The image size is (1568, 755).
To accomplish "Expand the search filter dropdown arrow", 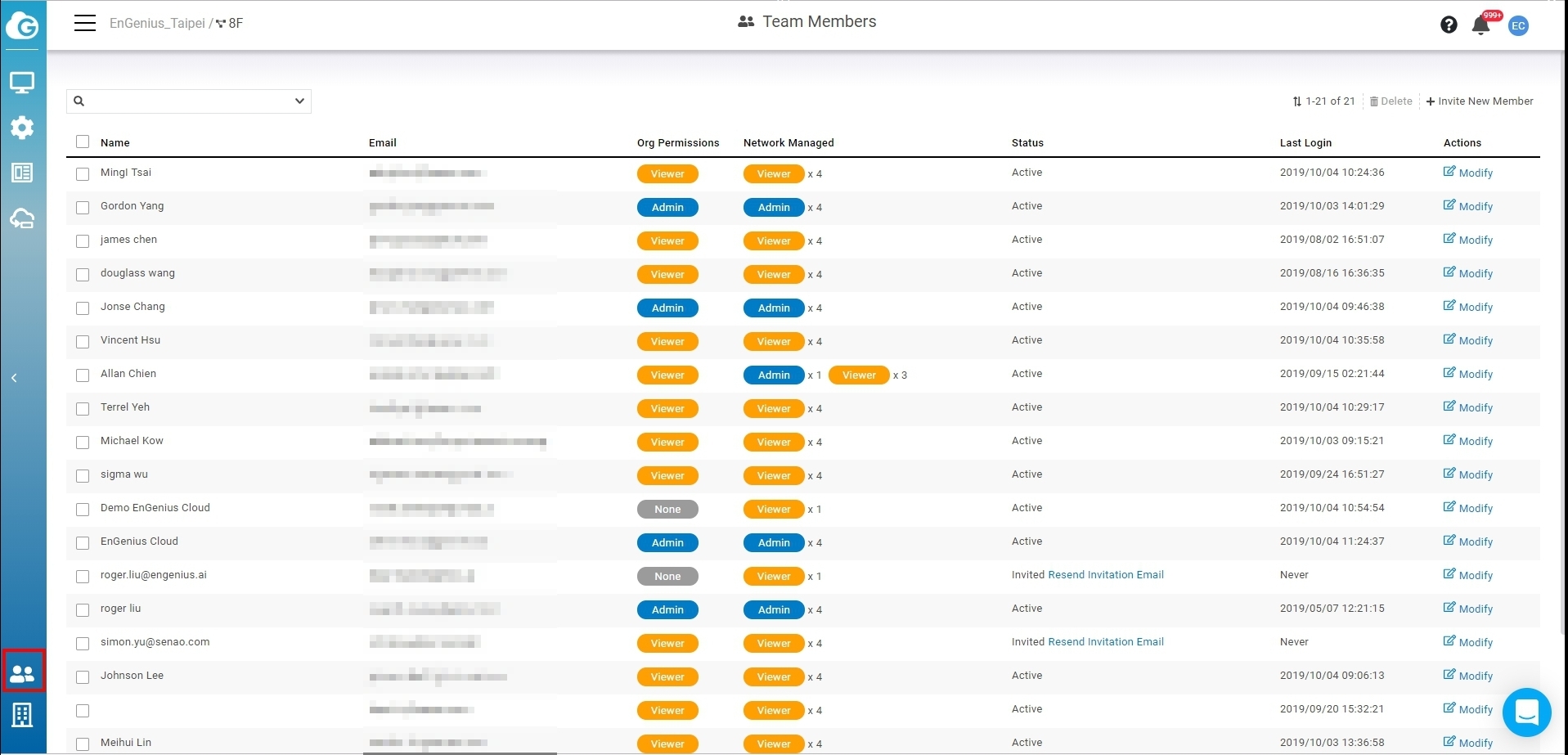I will [299, 101].
